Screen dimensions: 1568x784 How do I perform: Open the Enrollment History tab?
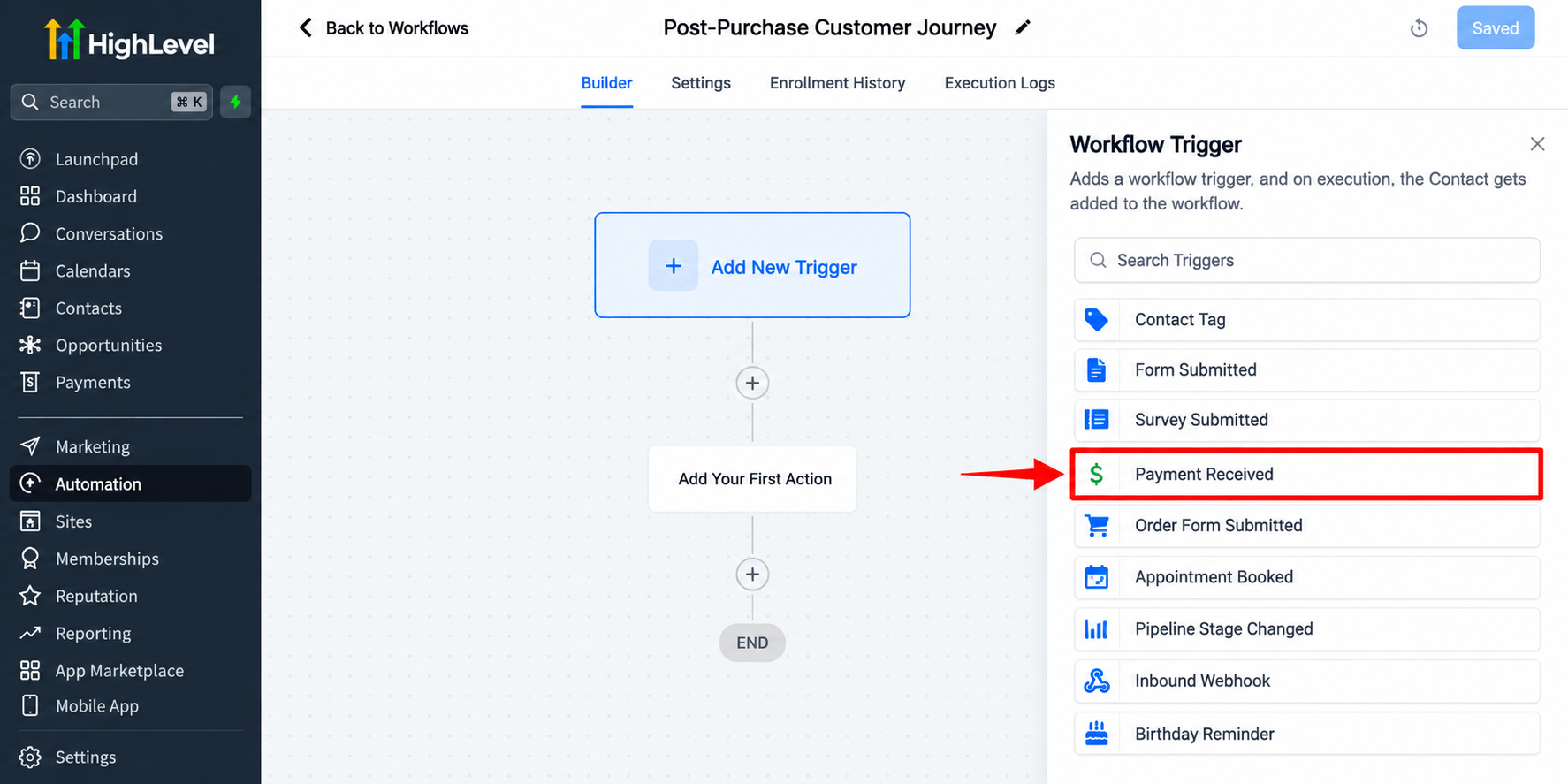(837, 83)
